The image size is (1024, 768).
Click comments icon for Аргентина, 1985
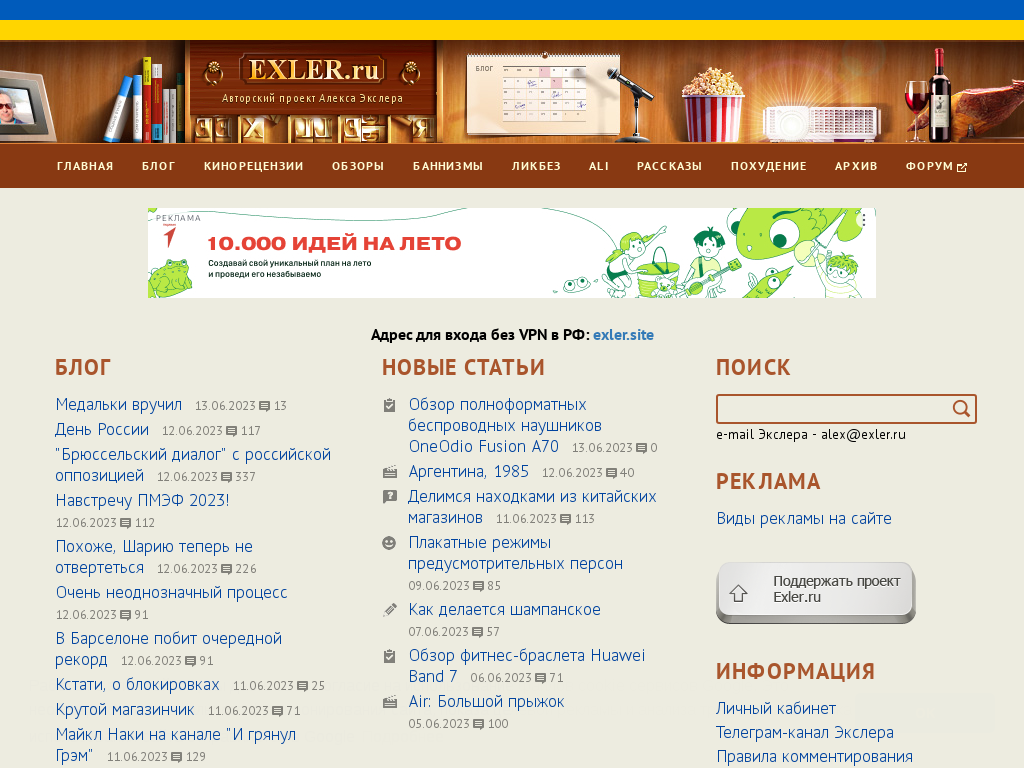click(611, 473)
